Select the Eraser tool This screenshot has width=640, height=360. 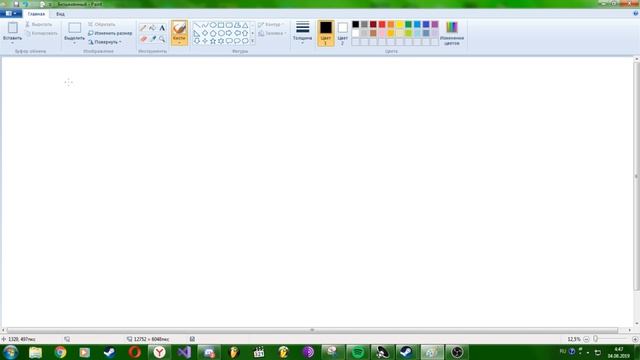143,39
